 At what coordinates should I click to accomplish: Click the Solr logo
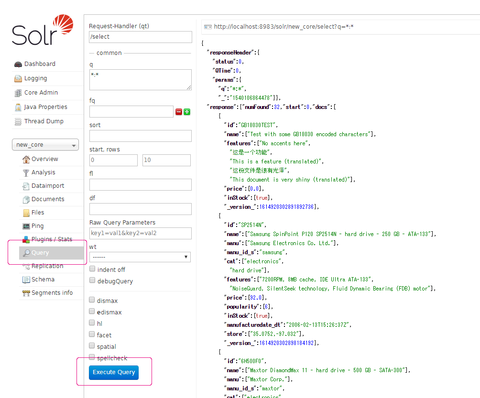tap(42, 30)
